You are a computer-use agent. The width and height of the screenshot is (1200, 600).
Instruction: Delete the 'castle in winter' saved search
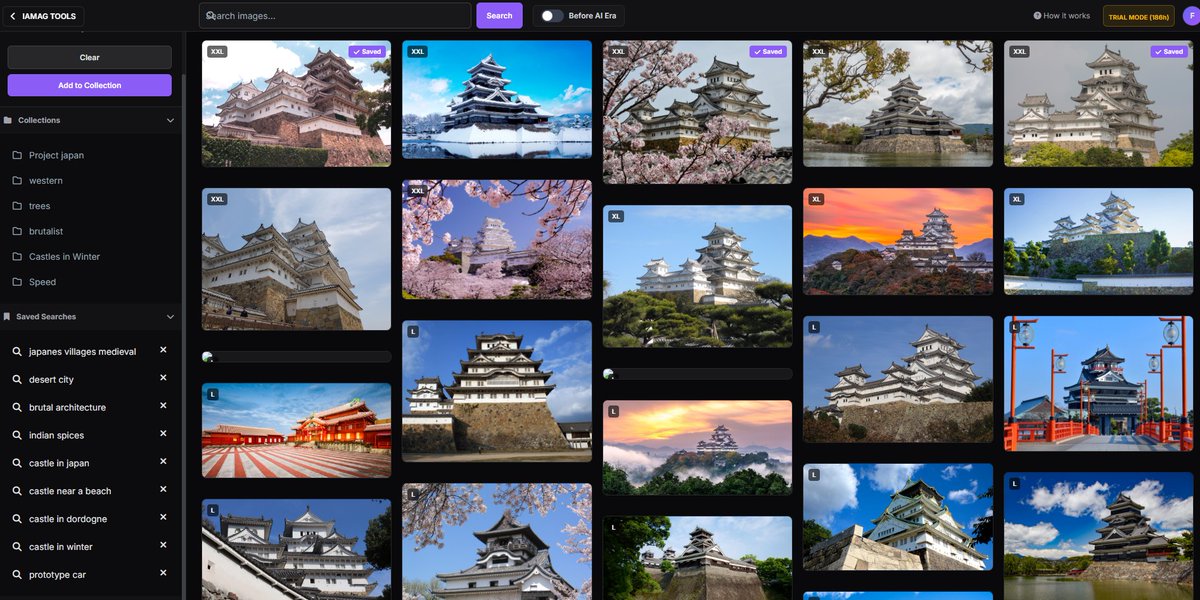coord(163,546)
